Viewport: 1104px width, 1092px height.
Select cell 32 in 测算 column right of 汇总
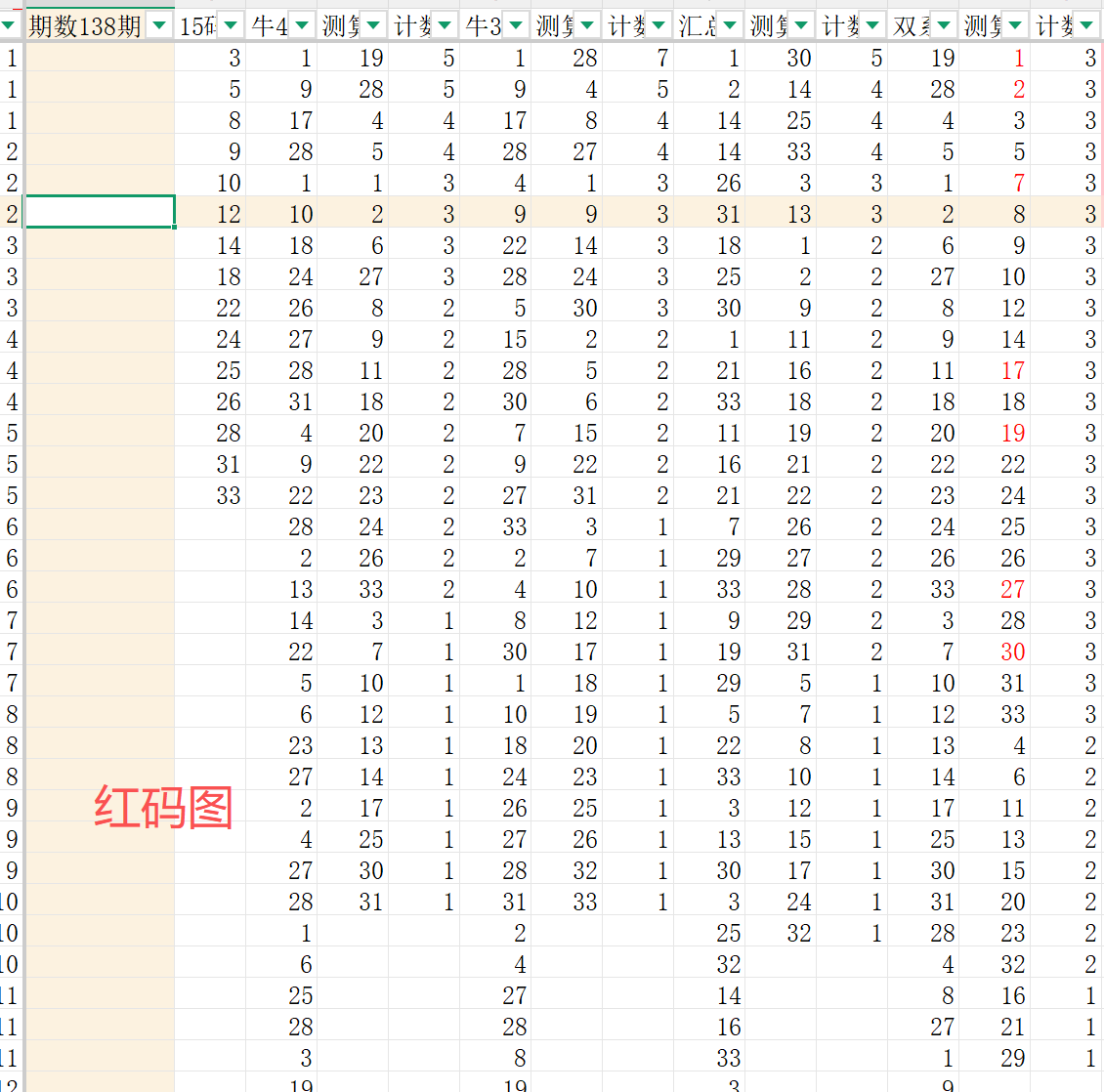[x=780, y=933]
